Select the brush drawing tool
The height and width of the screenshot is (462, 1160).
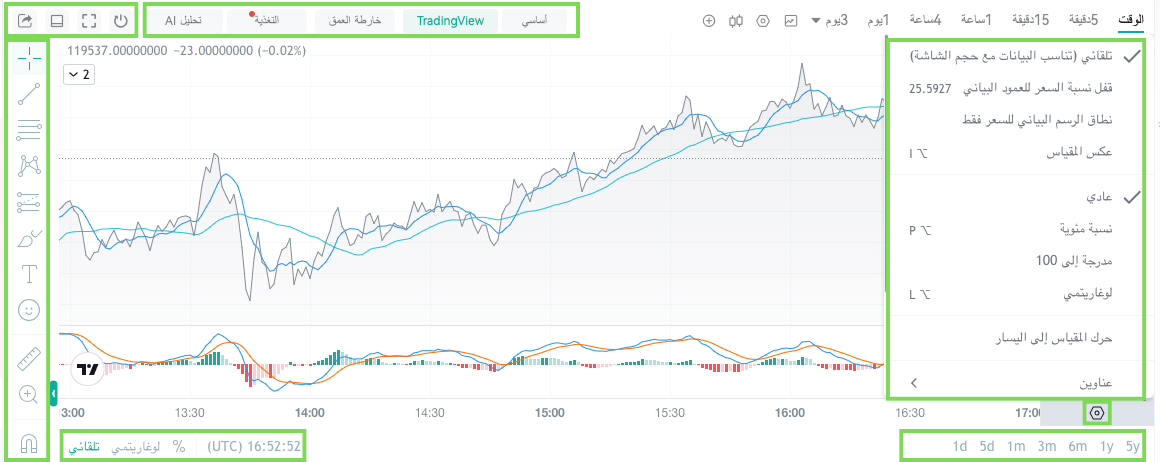[28, 238]
